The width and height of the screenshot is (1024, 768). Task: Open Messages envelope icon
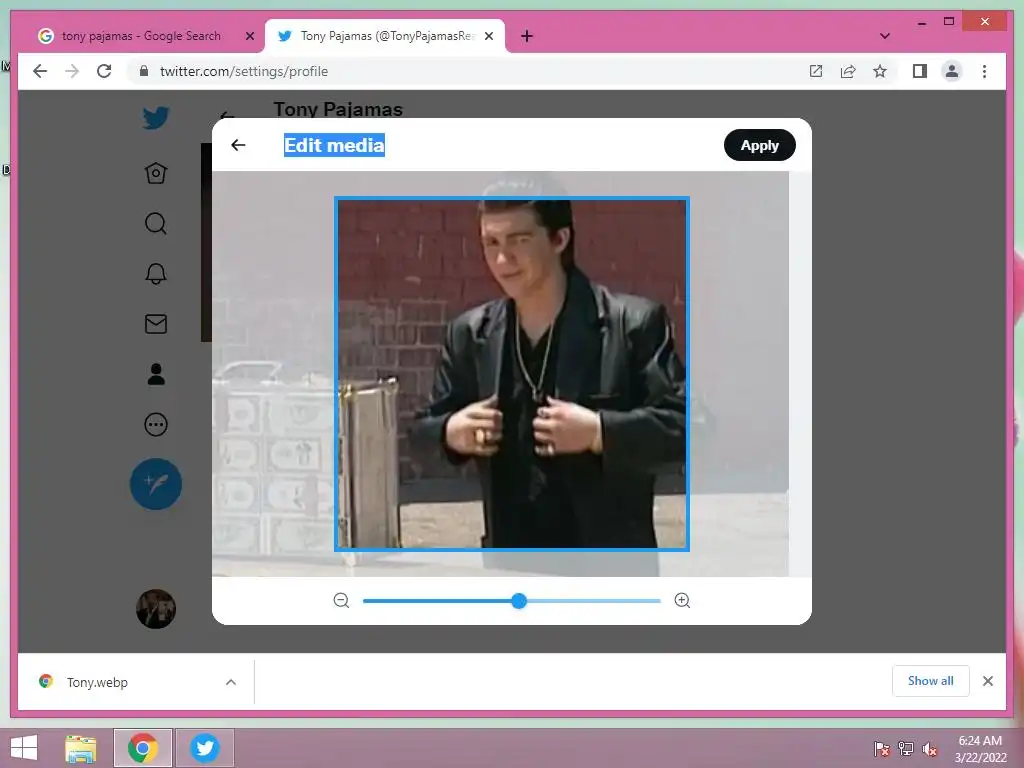click(156, 324)
